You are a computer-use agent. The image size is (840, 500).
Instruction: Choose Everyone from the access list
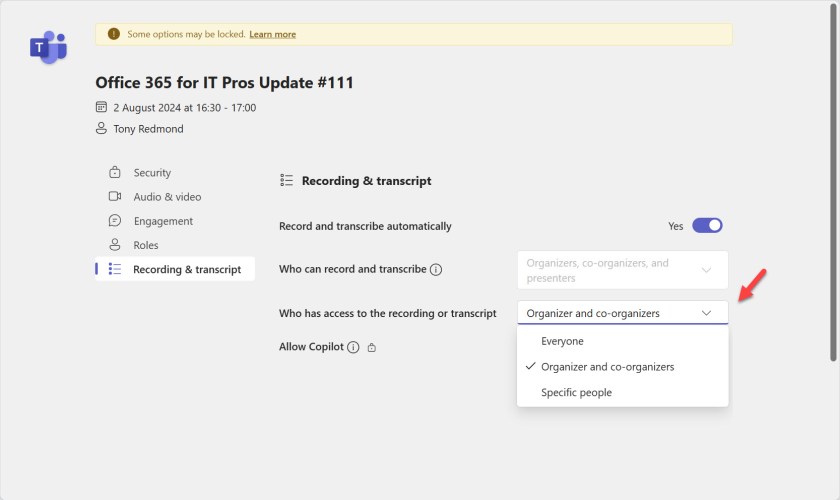click(x=622, y=341)
